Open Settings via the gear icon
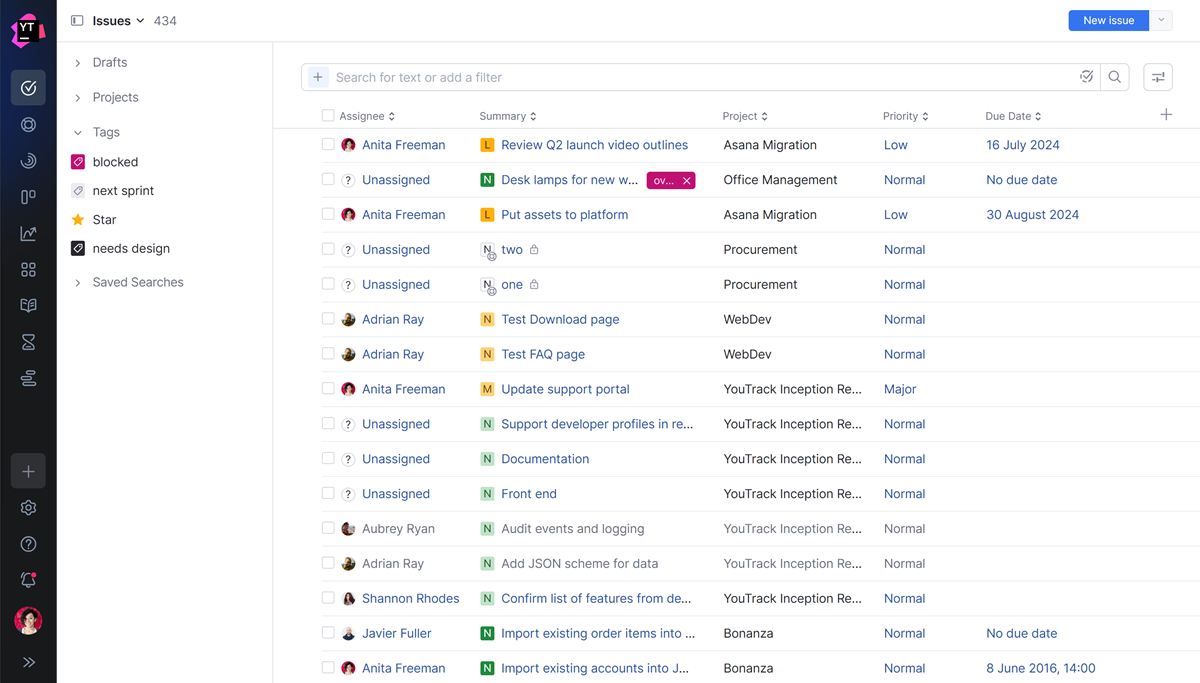The width and height of the screenshot is (1200, 683). (28, 507)
